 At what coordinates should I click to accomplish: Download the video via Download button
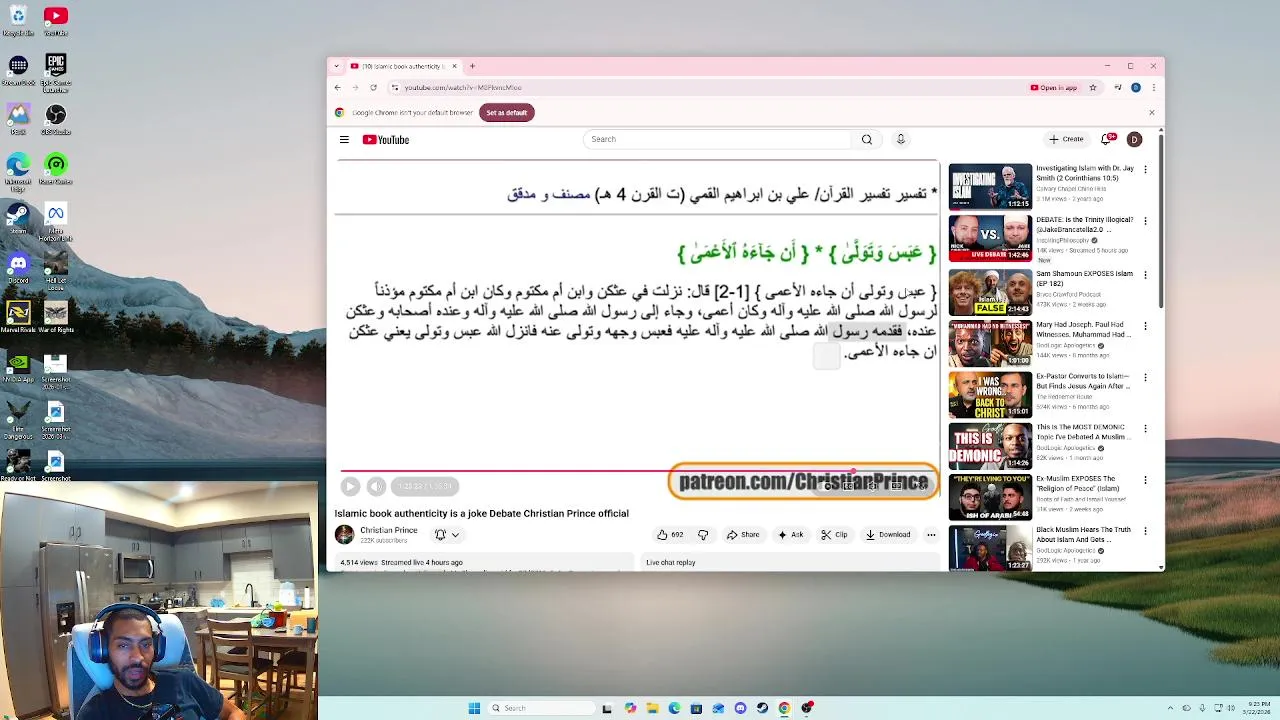888,535
